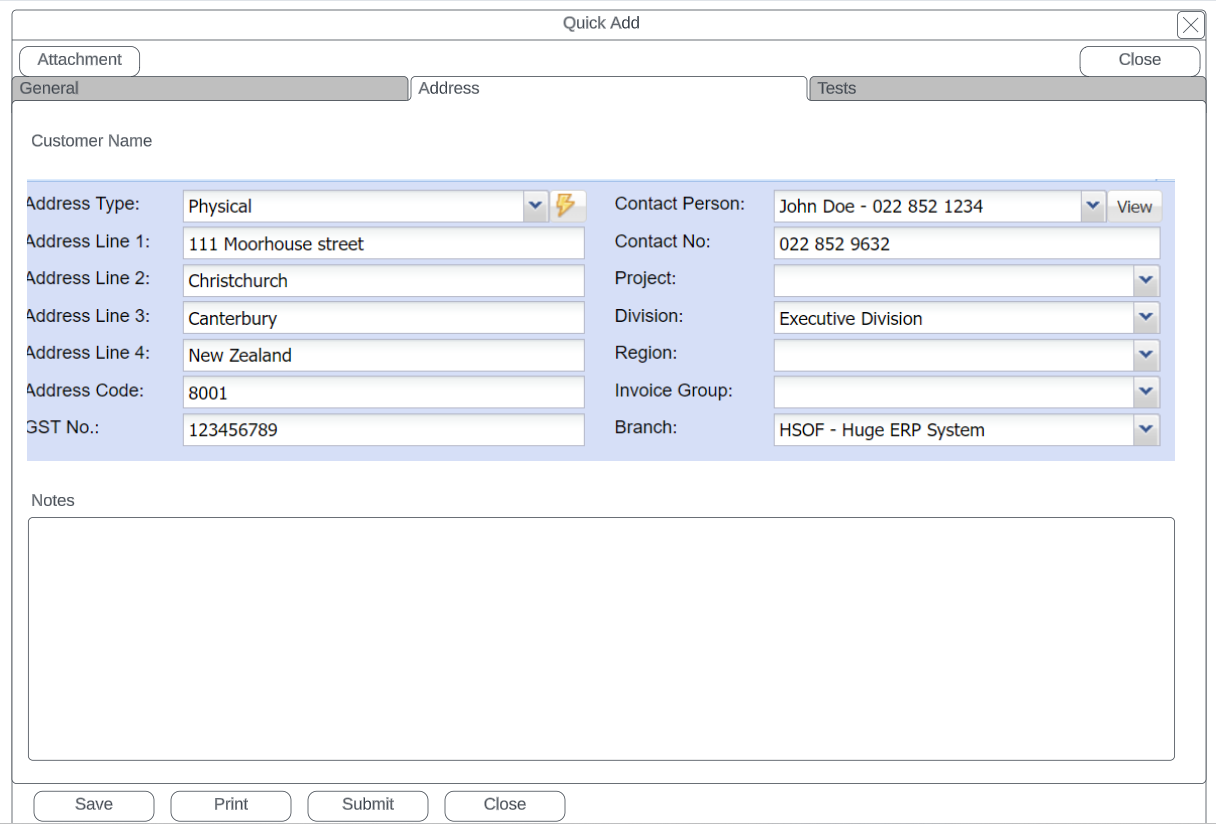The width and height of the screenshot is (1216, 824).
Task: Click inside the Notes text area
Action: click(600, 638)
